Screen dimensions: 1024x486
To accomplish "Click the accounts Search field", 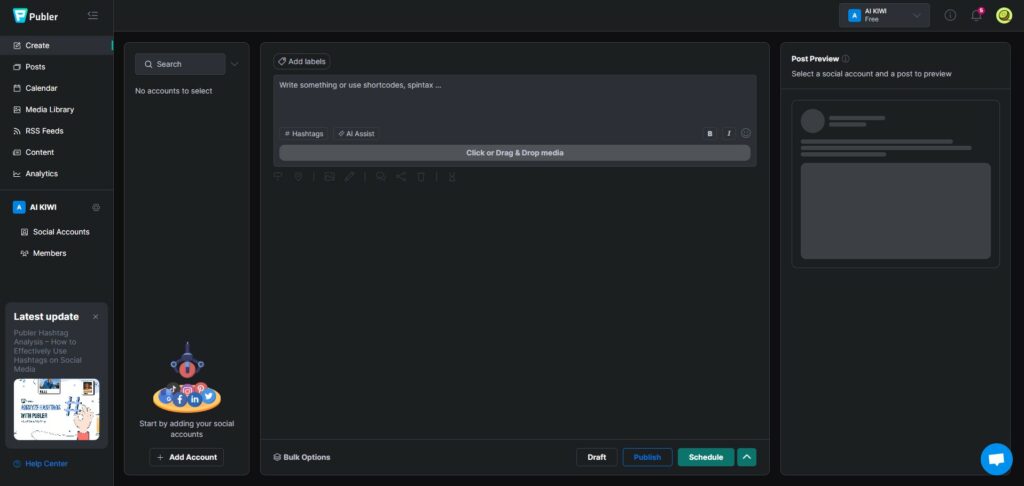I will pyautogui.click(x=180, y=64).
